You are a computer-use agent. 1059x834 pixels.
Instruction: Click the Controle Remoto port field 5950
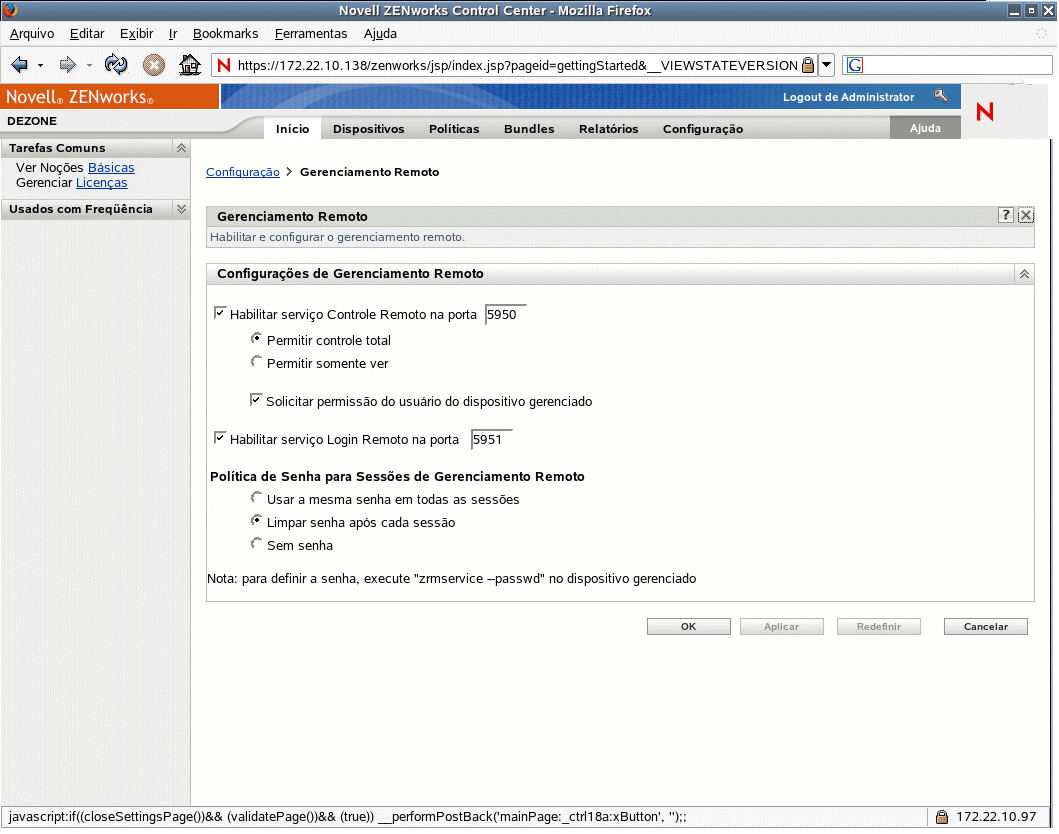pos(505,315)
